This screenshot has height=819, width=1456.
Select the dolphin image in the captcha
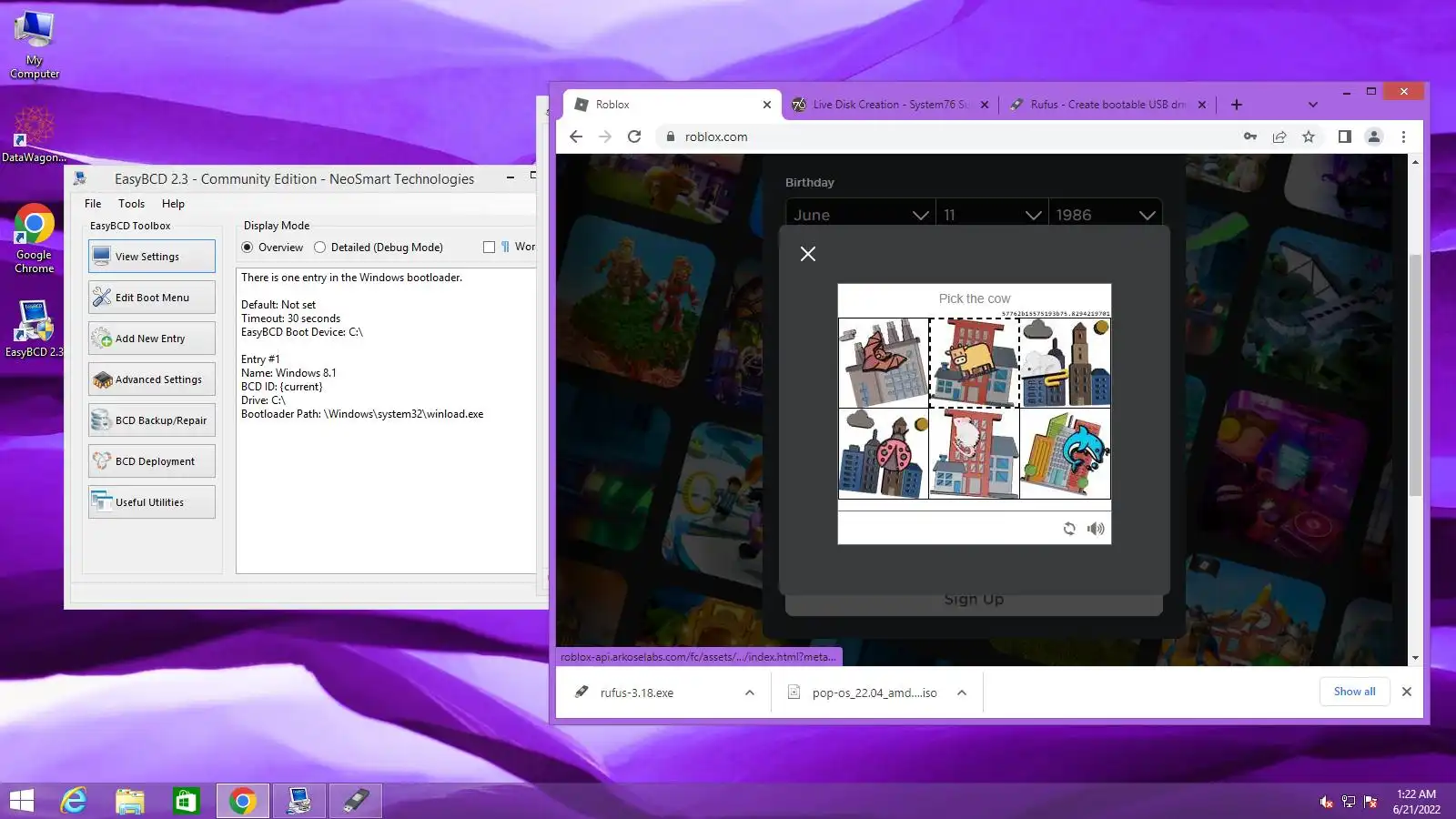1065,453
